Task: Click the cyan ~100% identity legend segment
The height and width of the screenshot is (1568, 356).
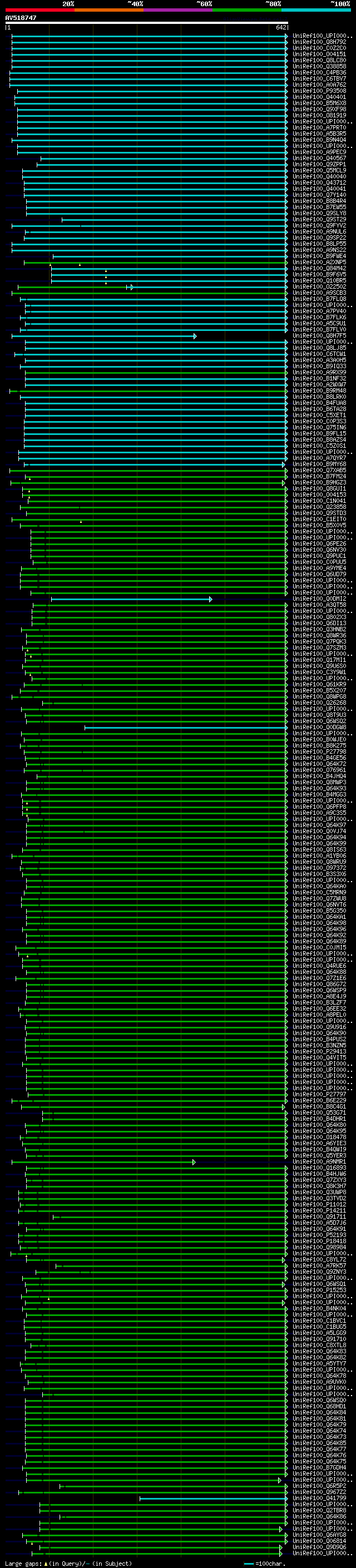Action: (x=316, y=10)
